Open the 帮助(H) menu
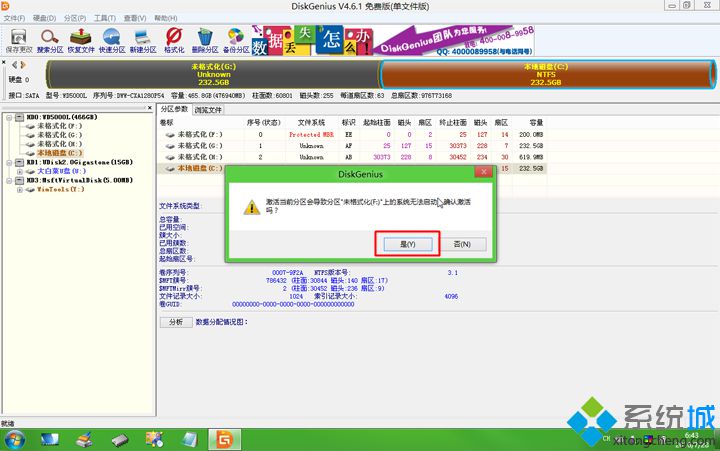The image size is (720, 451). tap(166, 18)
